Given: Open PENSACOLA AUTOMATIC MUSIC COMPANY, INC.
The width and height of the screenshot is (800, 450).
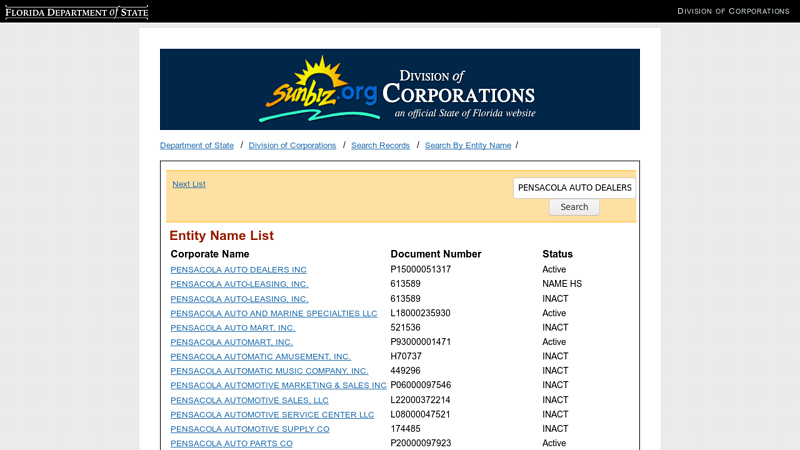Looking at the screenshot, I should [x=269, y=371].
